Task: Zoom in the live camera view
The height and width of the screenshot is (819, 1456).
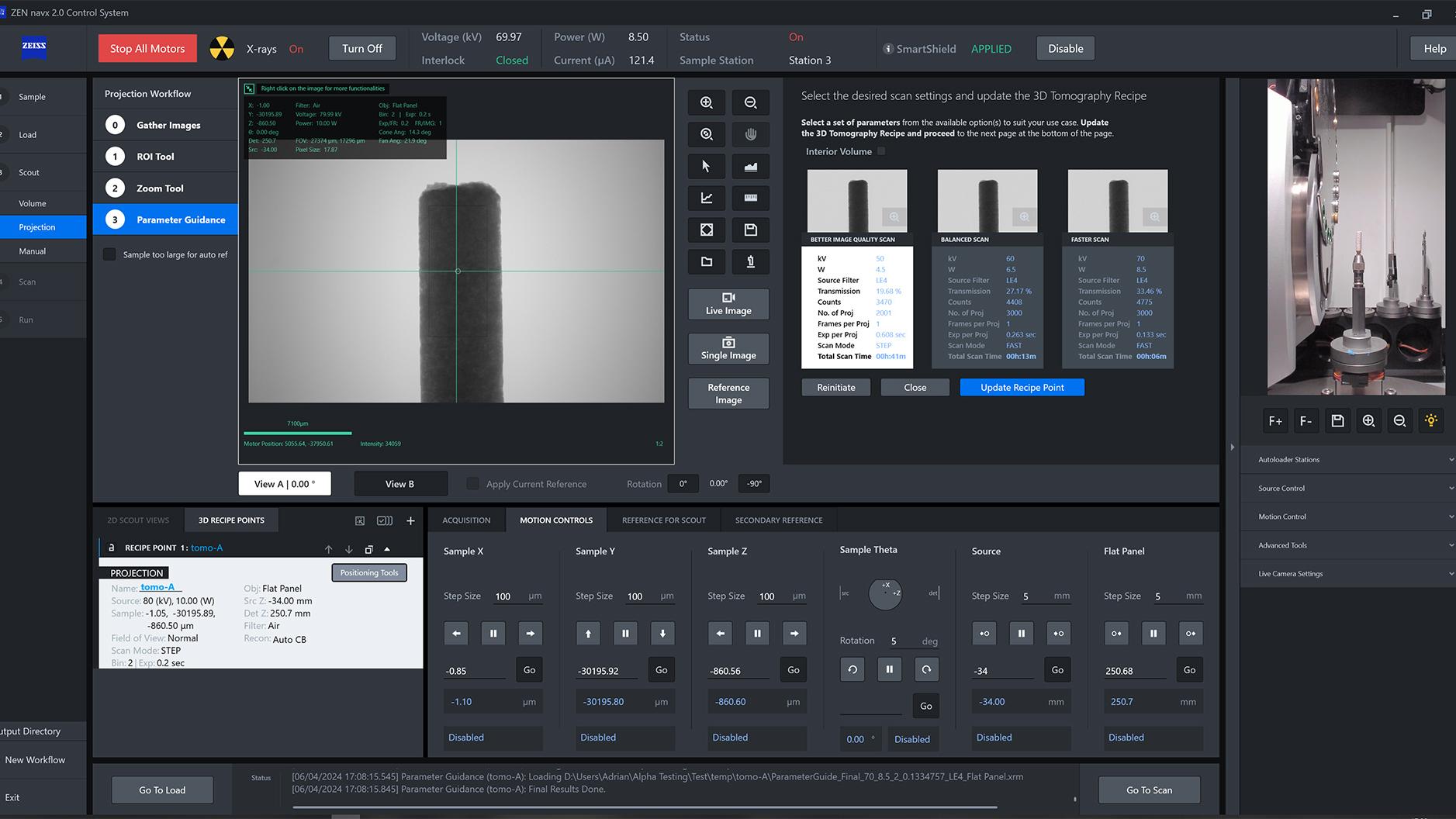Action: coord(1368,420)
